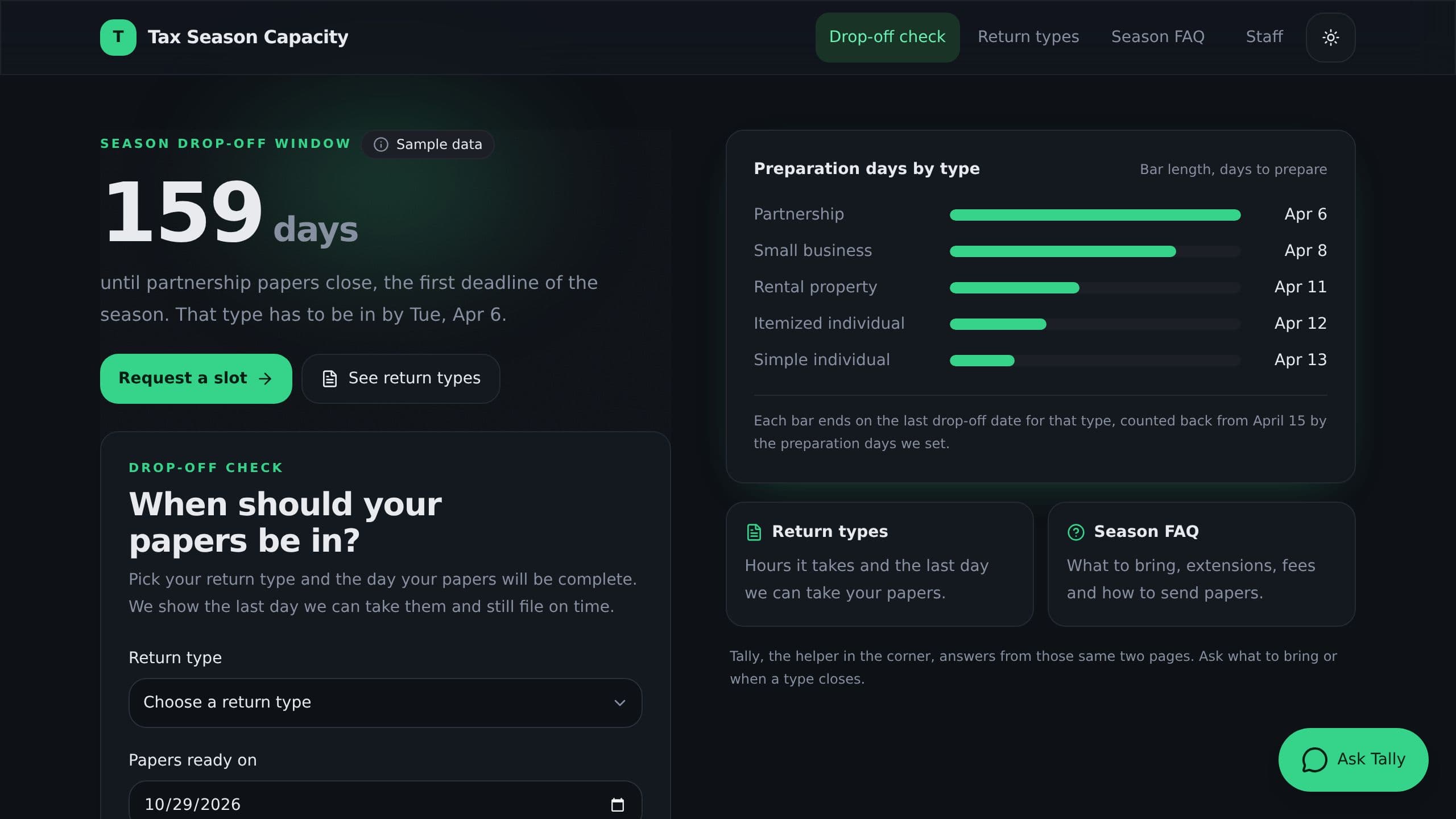1456x819 pixels.
Task: Click the Simple individual preparation bar
Action: (982, 361)
